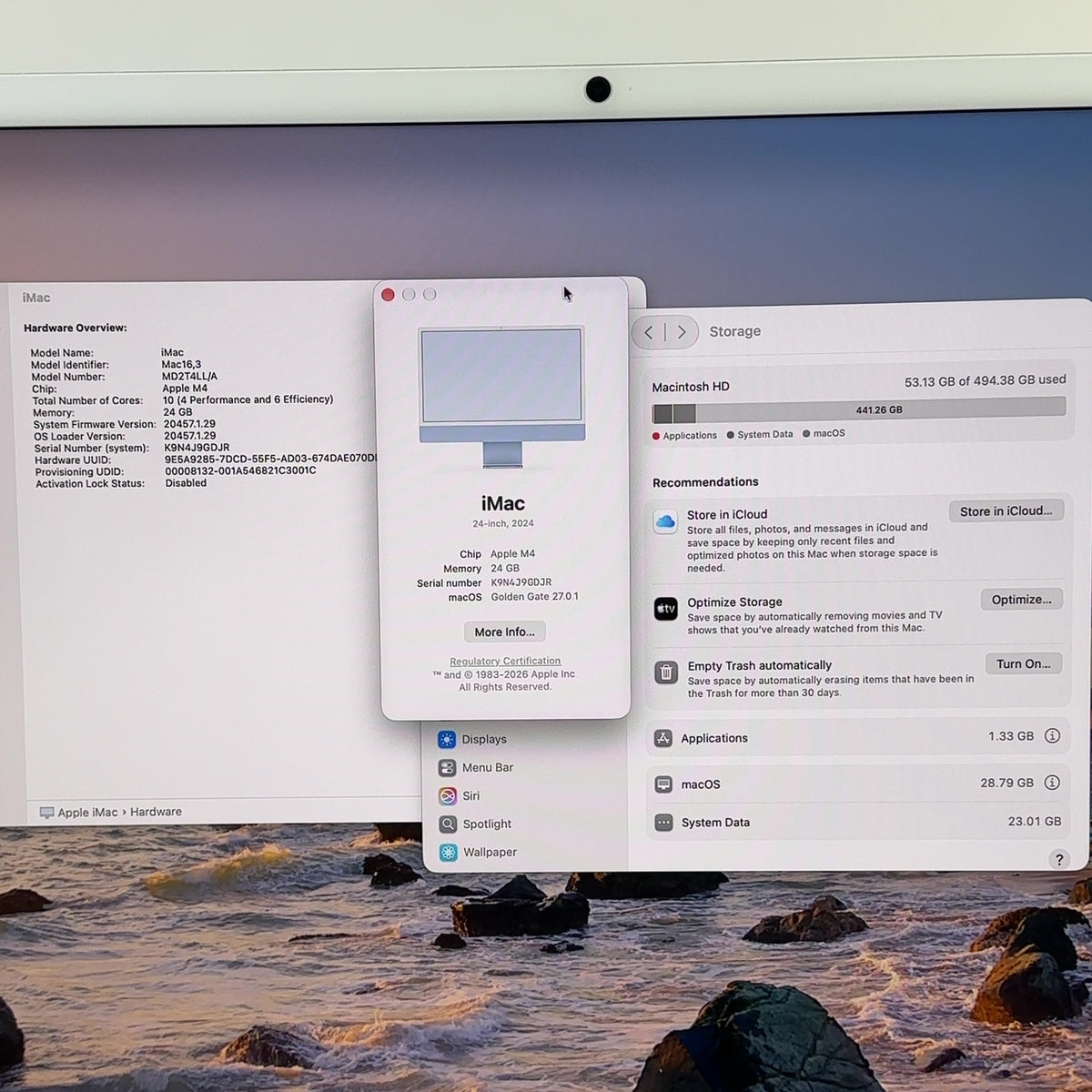Turn on Empty Trash automatically
1092x1092 pixels.
click(1023, 664)
